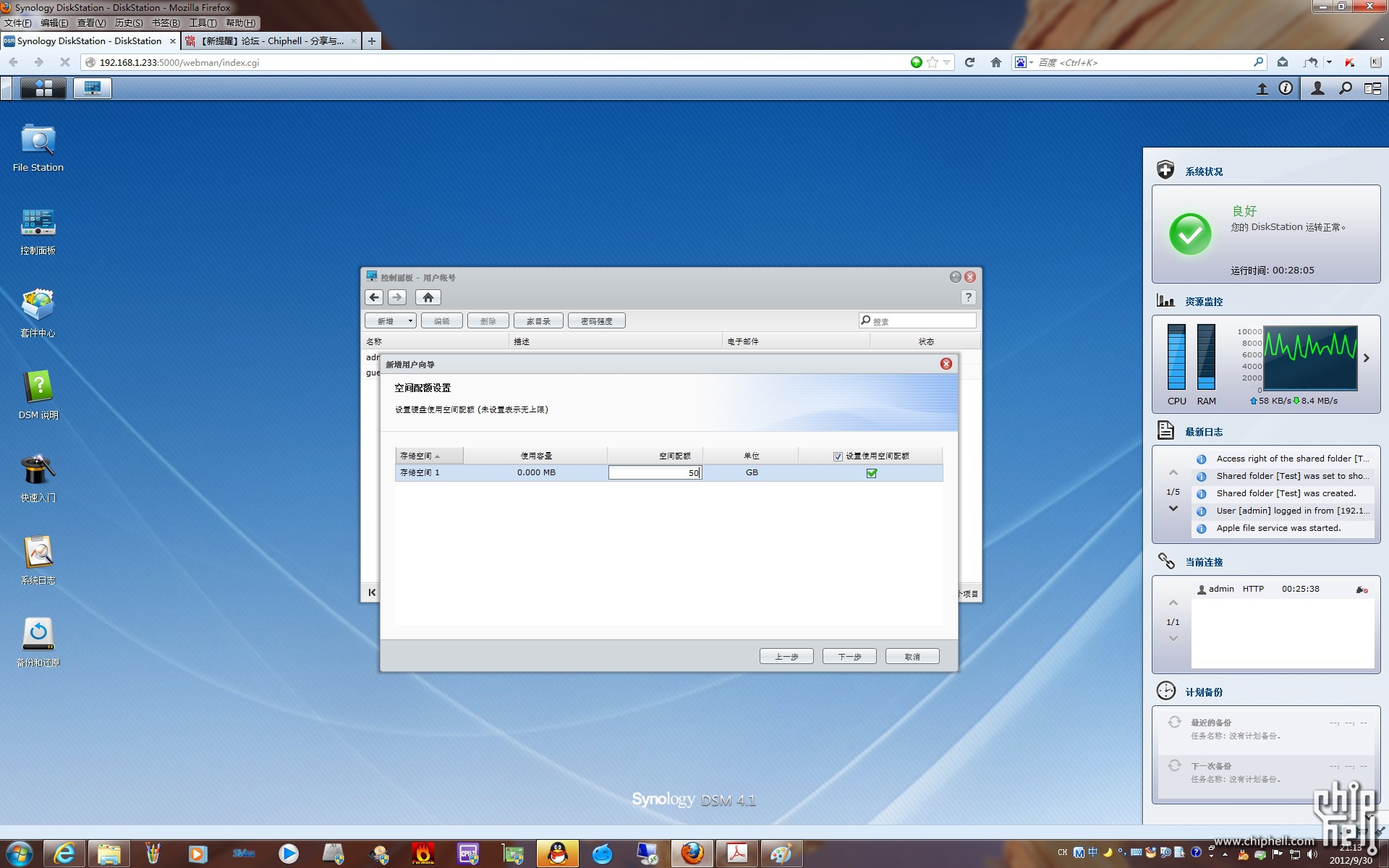1389x868 pixels.
Task: Toggle the DSM widgets panel icon
Action: (1372, 88)
